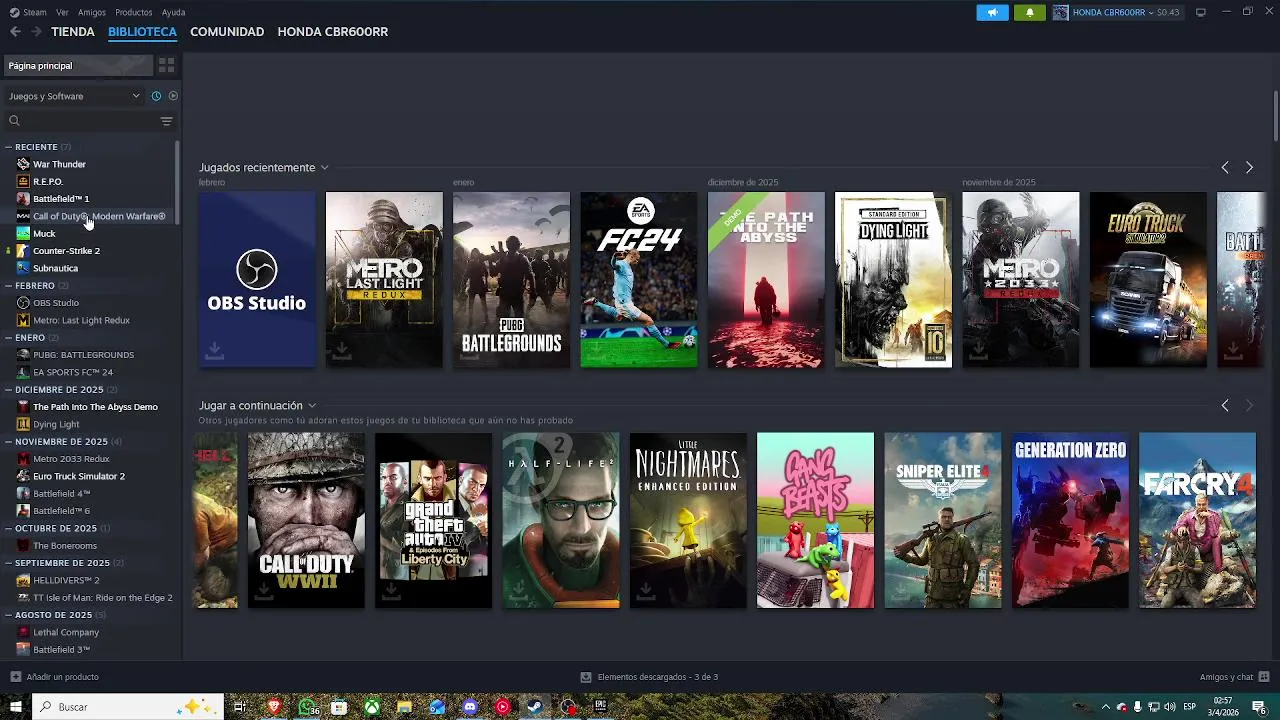Screen dimensions: 1280x720
Task: Go forward with the right navigation arrow
Action: tap(36, 32)
